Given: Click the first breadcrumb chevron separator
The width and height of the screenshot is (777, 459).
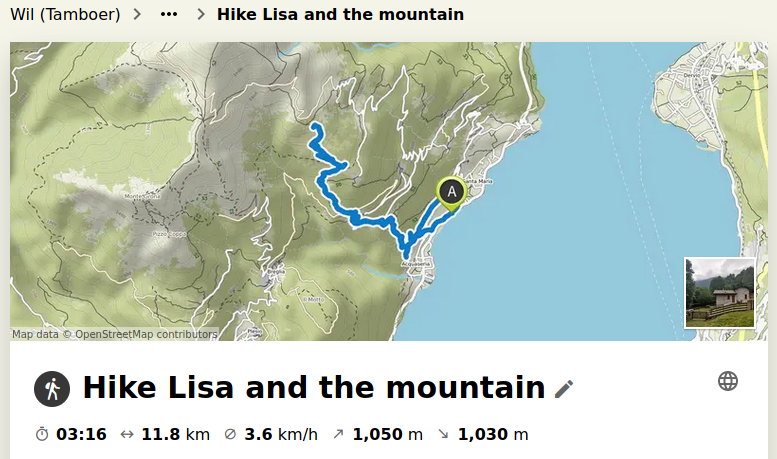Looking at the screenshot, I should pos(137,14).
